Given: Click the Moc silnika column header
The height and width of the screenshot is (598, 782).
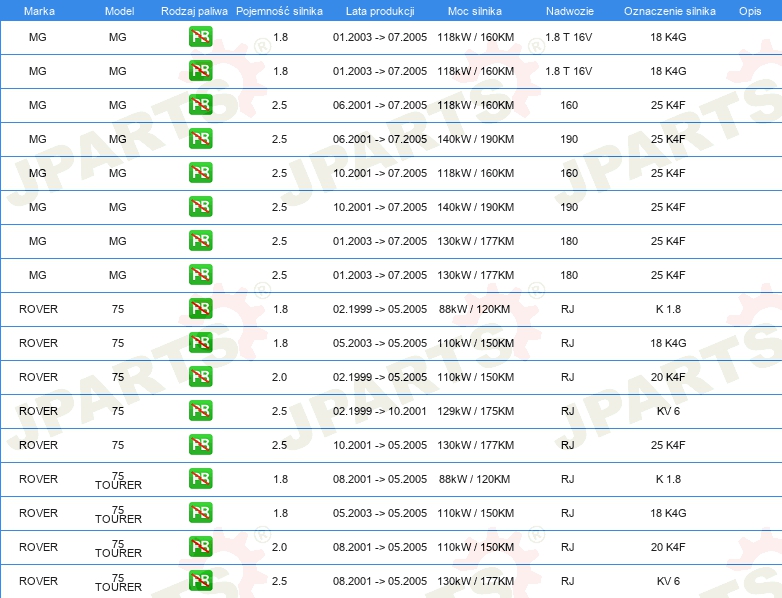Looking at the screenshot, I should (475, 11).
